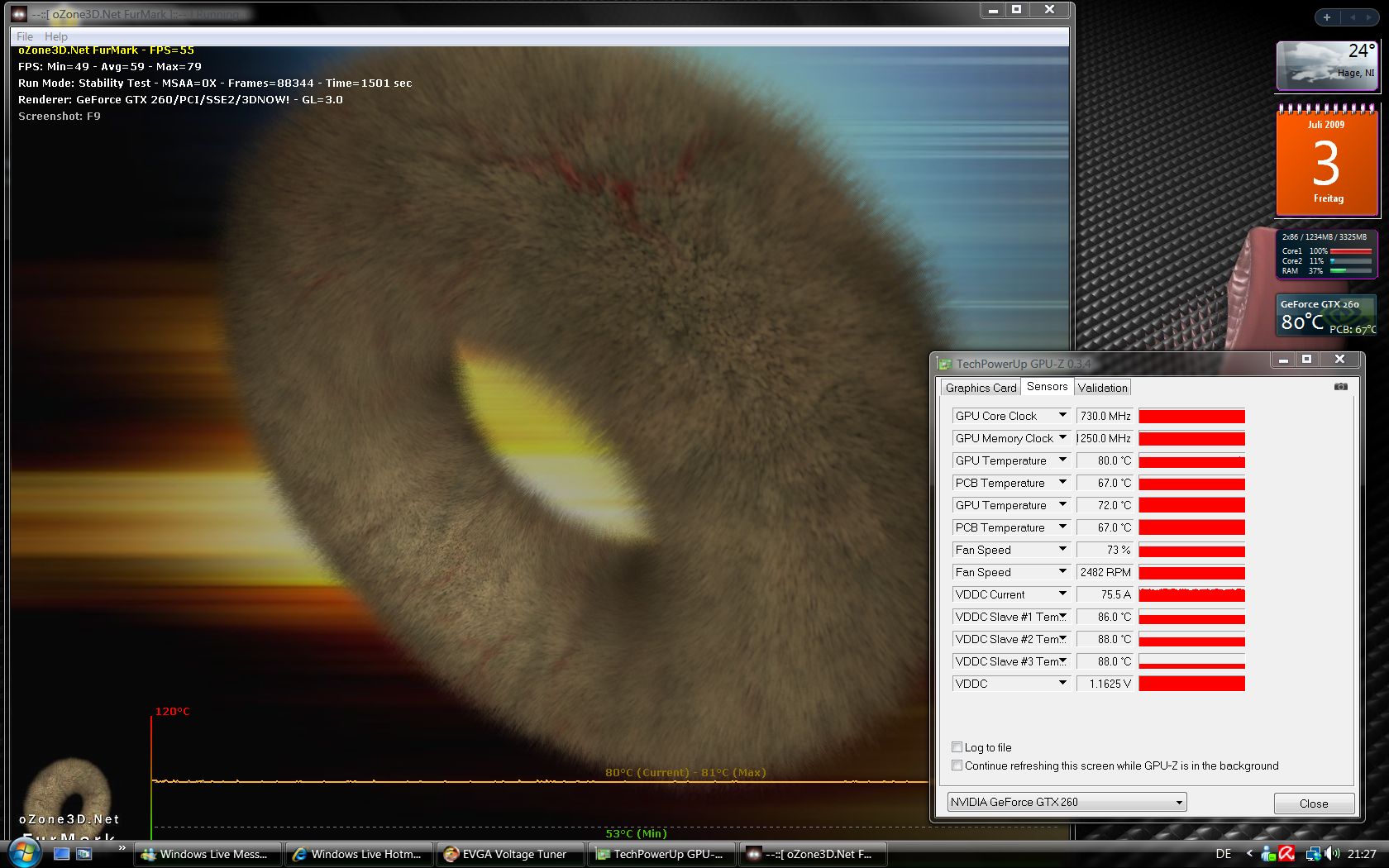
Task: Click the 1.1625 V VDDC red graph
Action: point(1191,684)
